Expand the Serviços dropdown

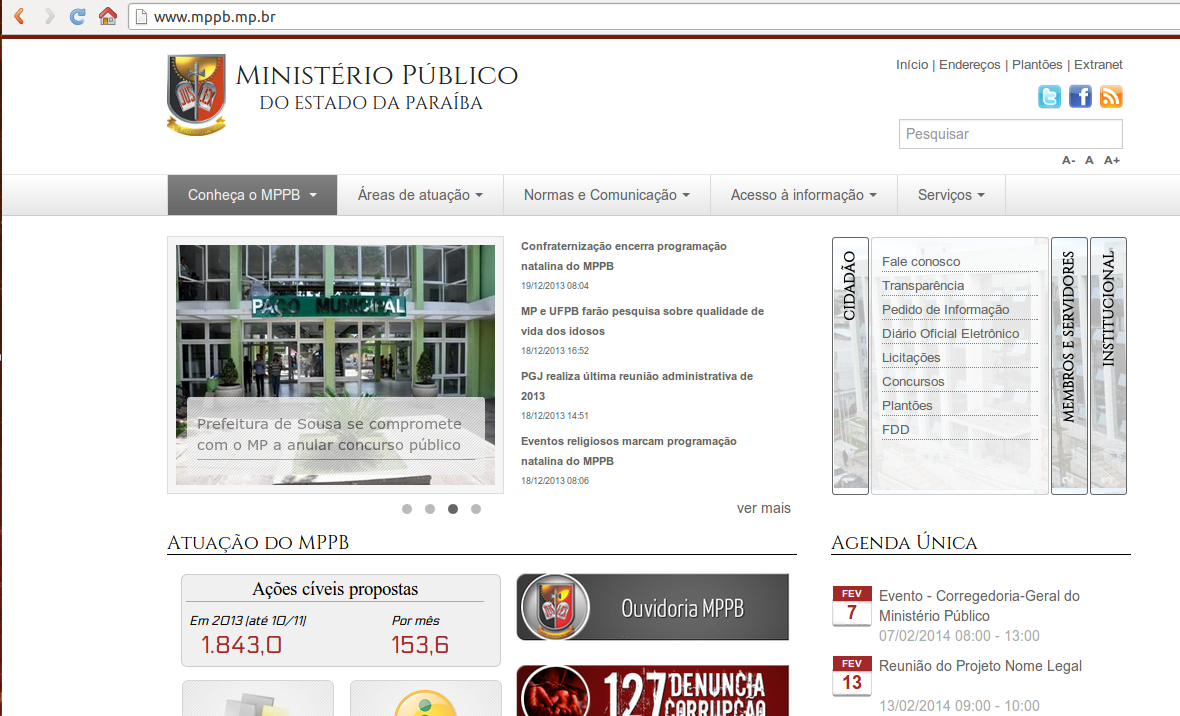pyautogui.click(x=951, y=195)
